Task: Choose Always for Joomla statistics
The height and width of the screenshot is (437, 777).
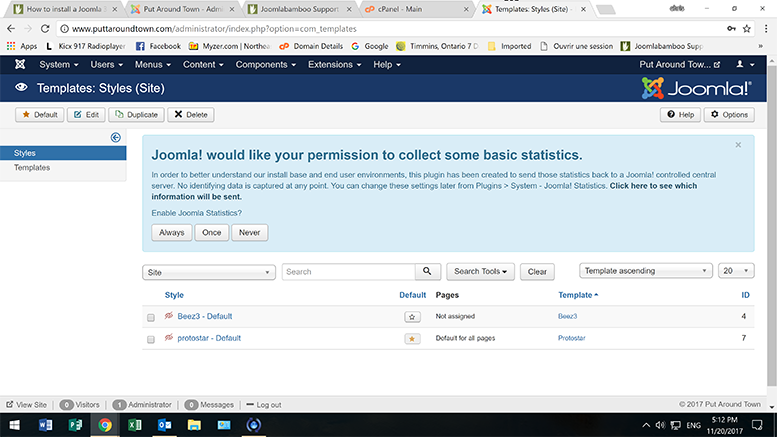Action: (x=171, y=232)
